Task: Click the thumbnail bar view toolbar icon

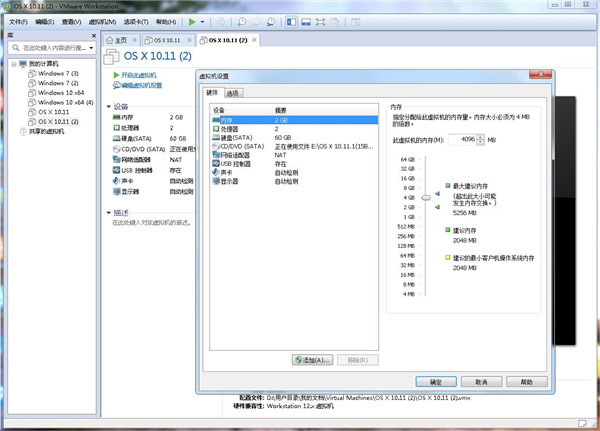Action: click(306, 22)
